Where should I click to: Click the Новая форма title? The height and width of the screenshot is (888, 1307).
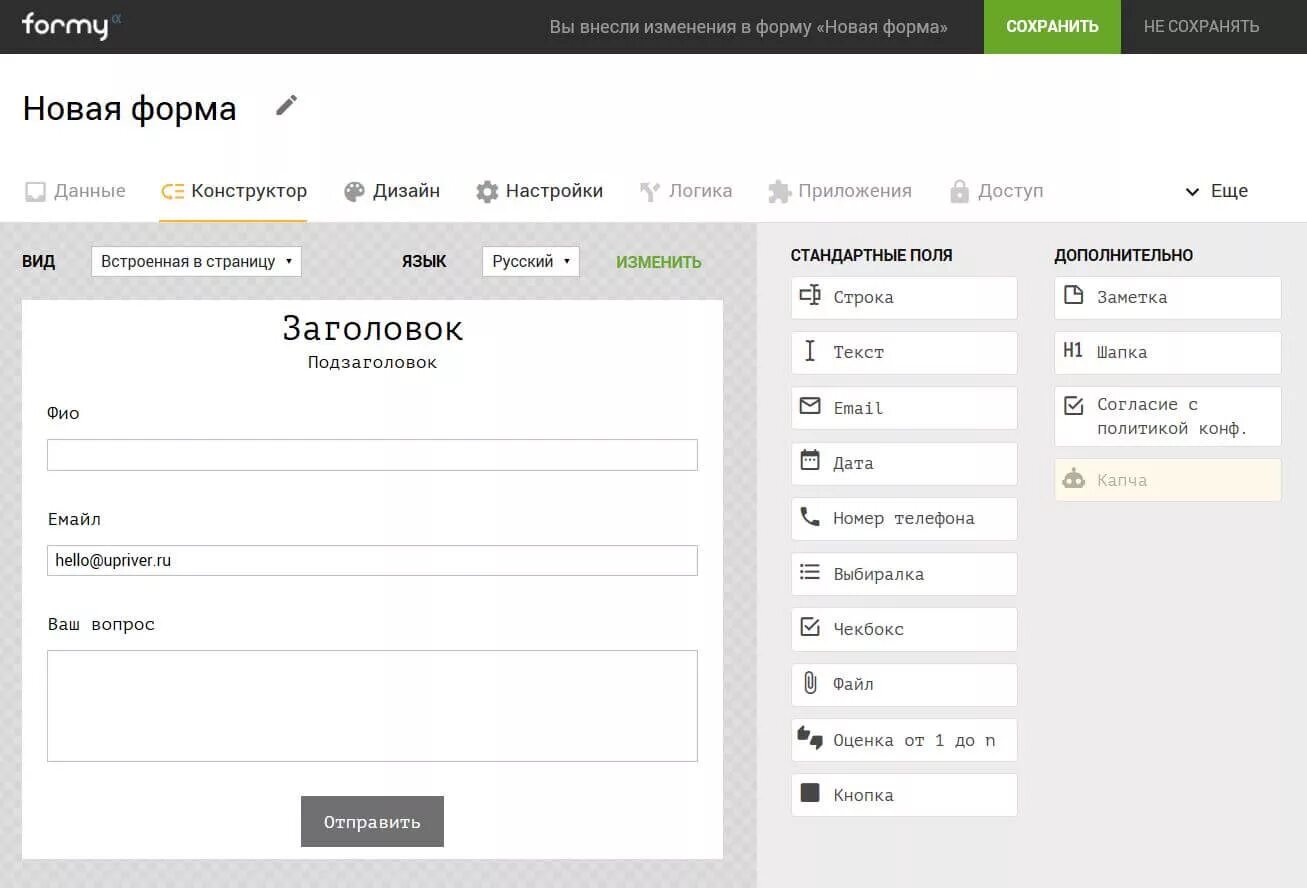(x=130, y=108)
